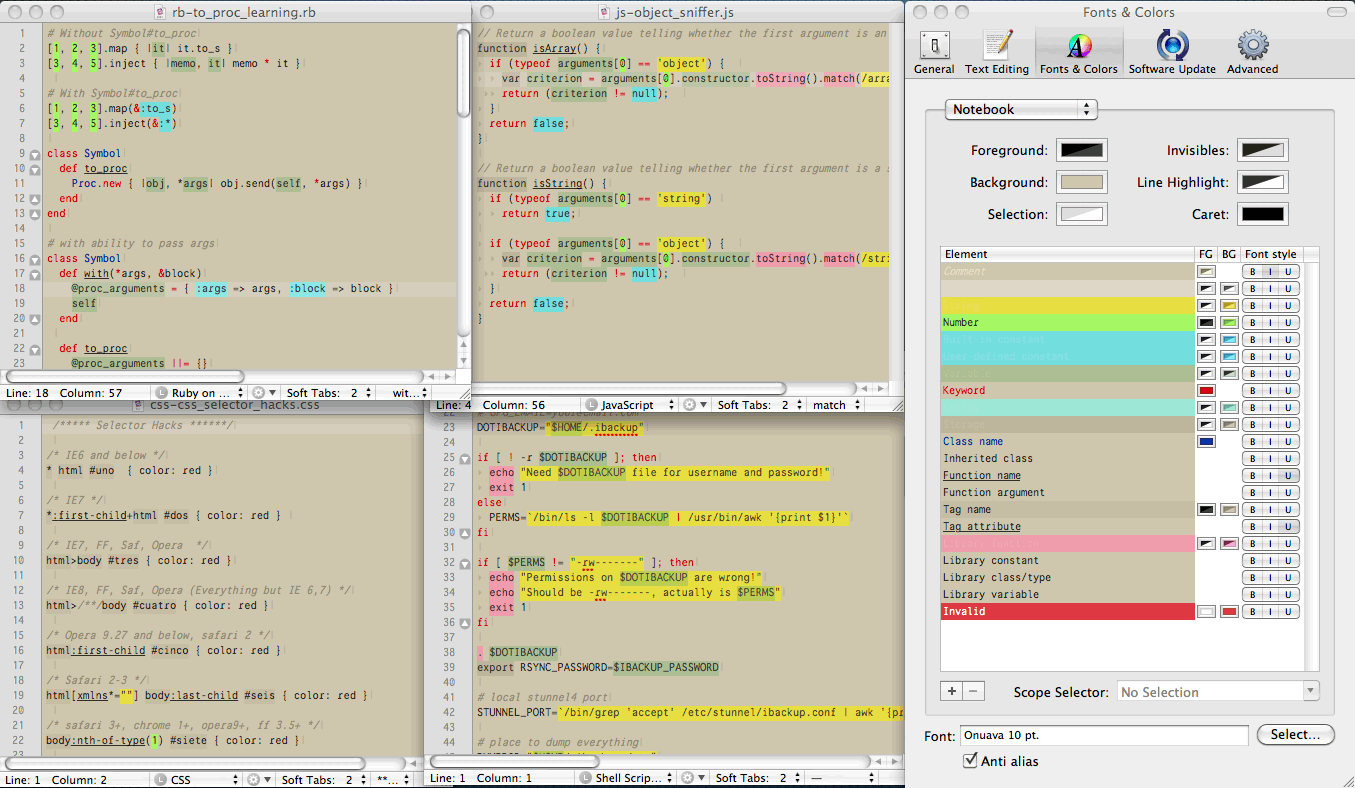Screen dimensions: 1355x788
Task: Click the font Select... button
Action: pyautogui.click(x=1295, y=734)
